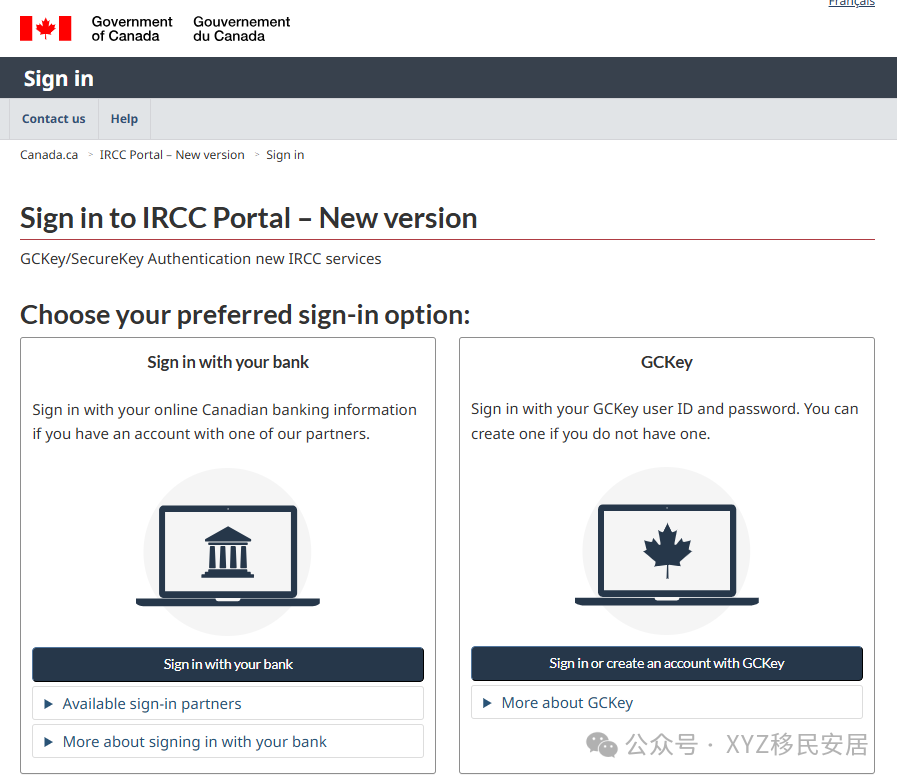Open IRCC Portal – New version breadcrumb

coord(172,155)
